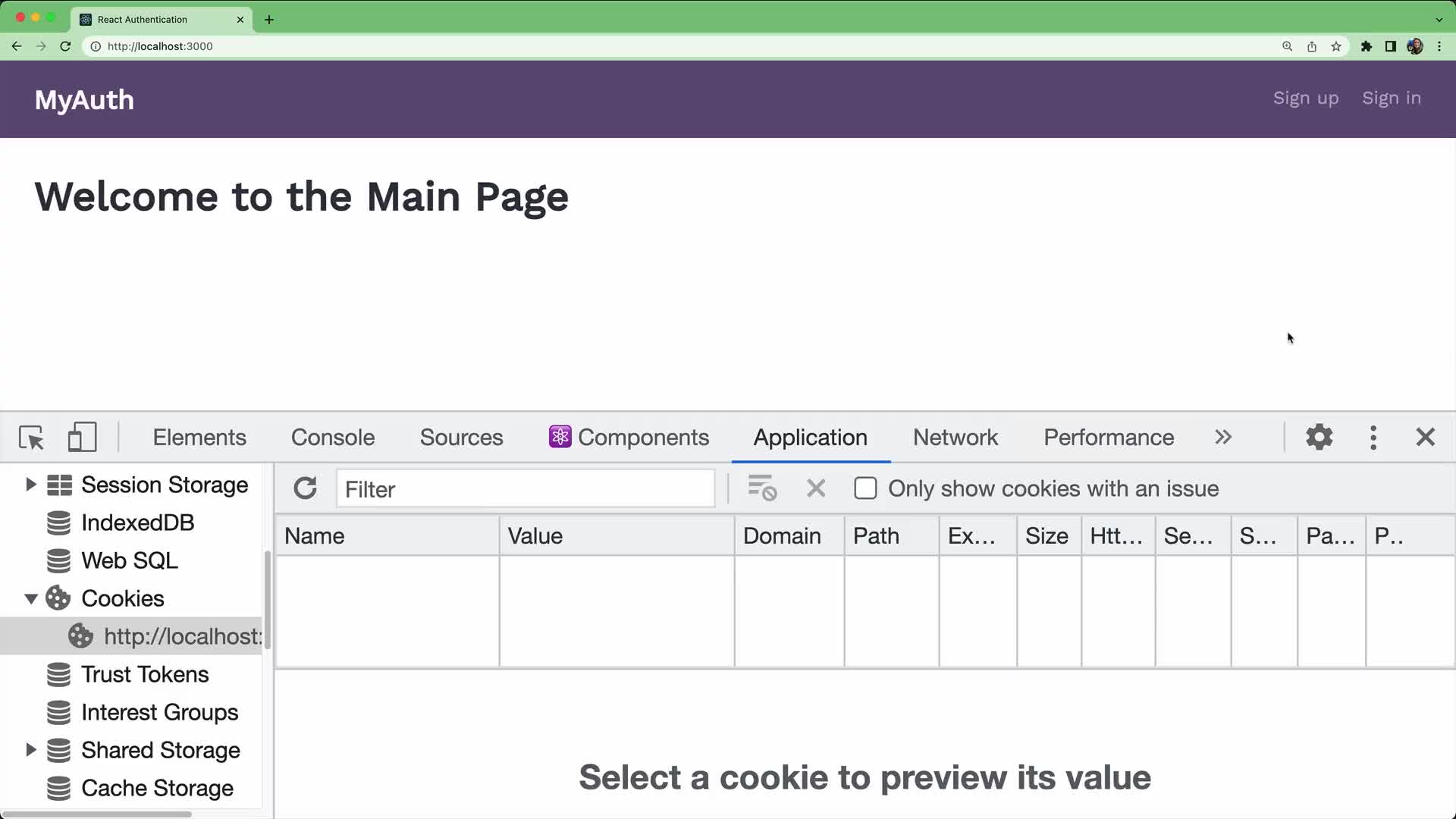Select the inspect element picker tool
Image resolution: width=1456 pixels, height=819 pixels.
click(x=30, y=437)
